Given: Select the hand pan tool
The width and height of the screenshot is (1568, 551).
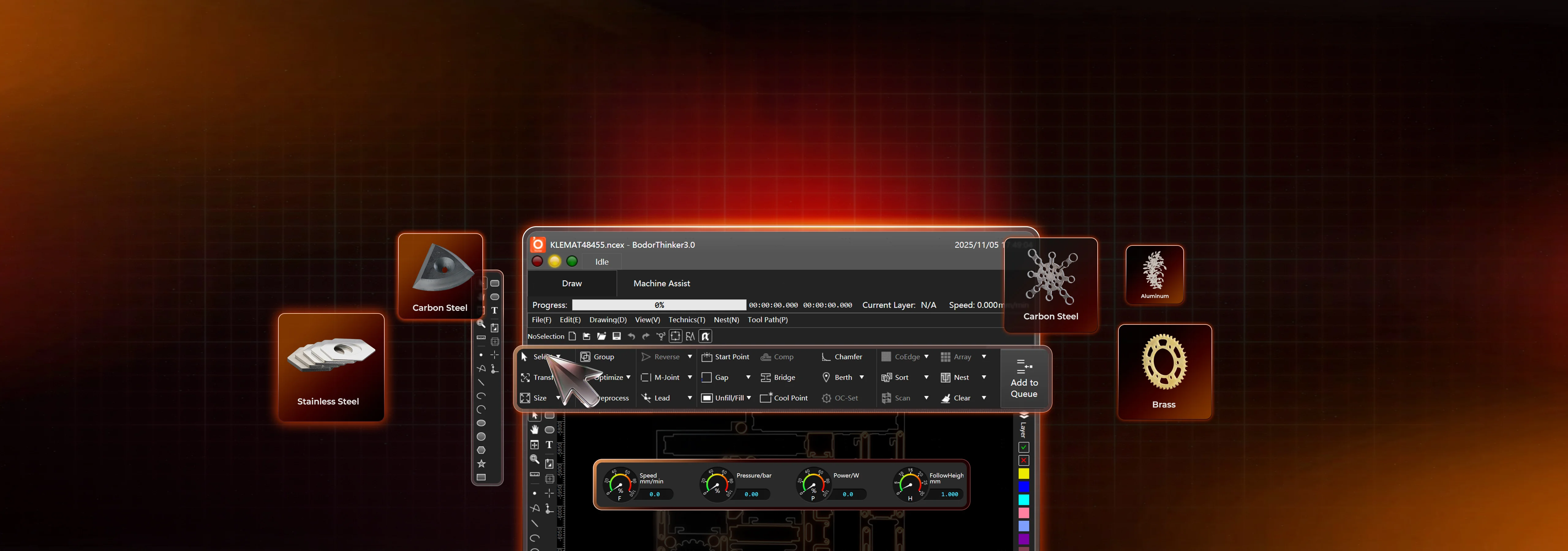Looking at the screenshot, I should coord(534,429).
